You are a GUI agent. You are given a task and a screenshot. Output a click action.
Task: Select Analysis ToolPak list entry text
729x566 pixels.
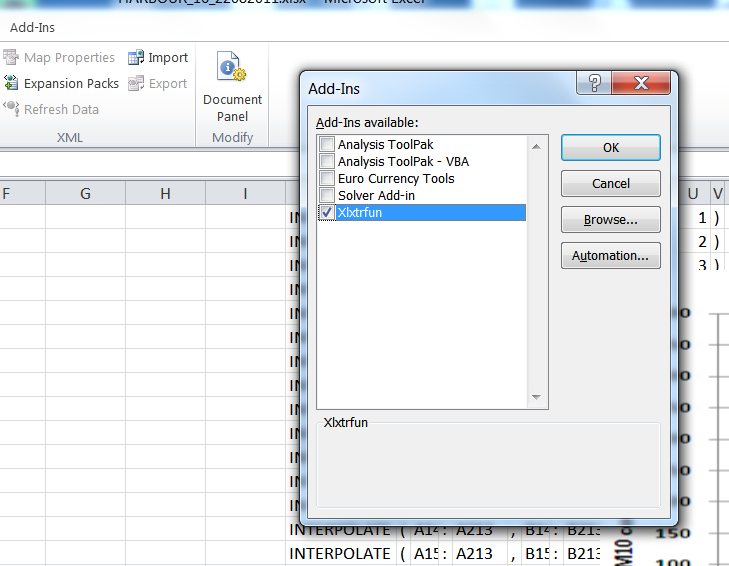385,145
